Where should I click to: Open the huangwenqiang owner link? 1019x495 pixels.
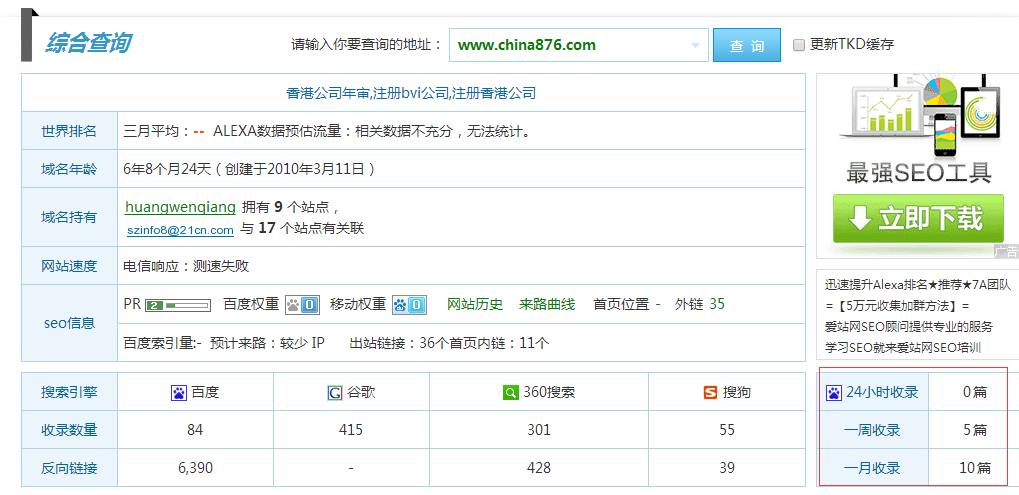180,207
